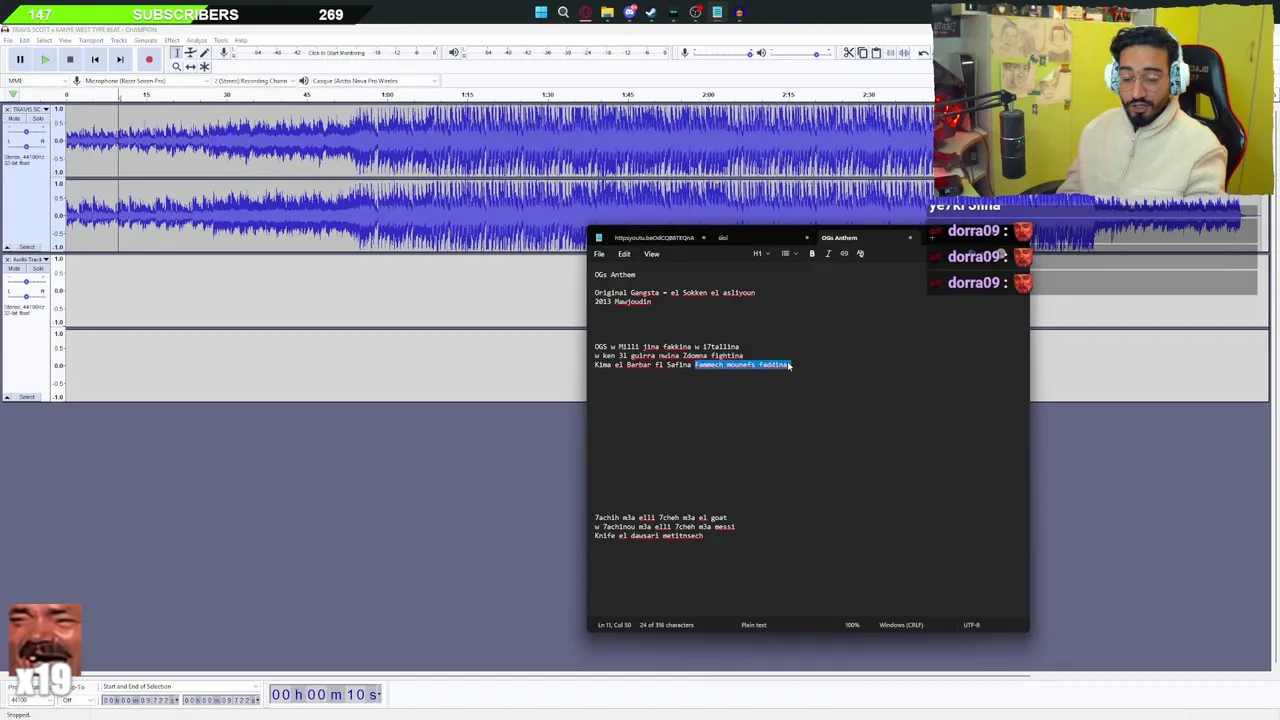
Task: Open the Audacity Tracks menu
Action: (118, 40)
